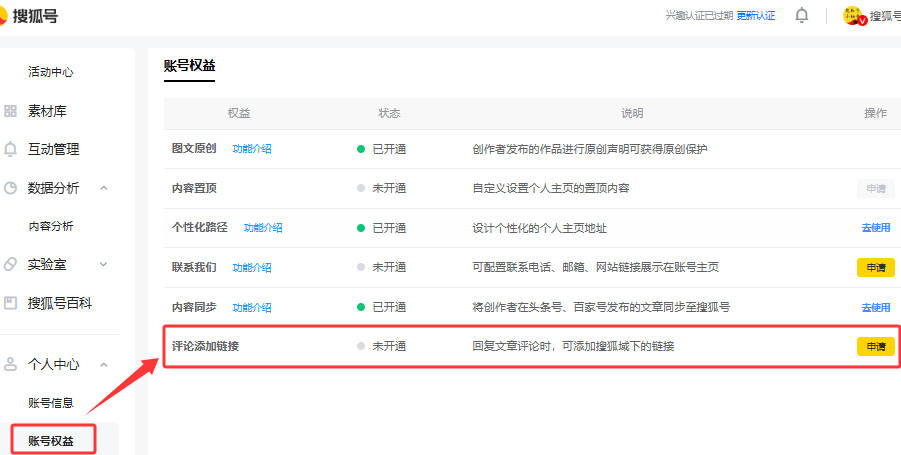901x455 pixels.
Task: Click the 操作 column header
Action: click(x=875, y=113)
